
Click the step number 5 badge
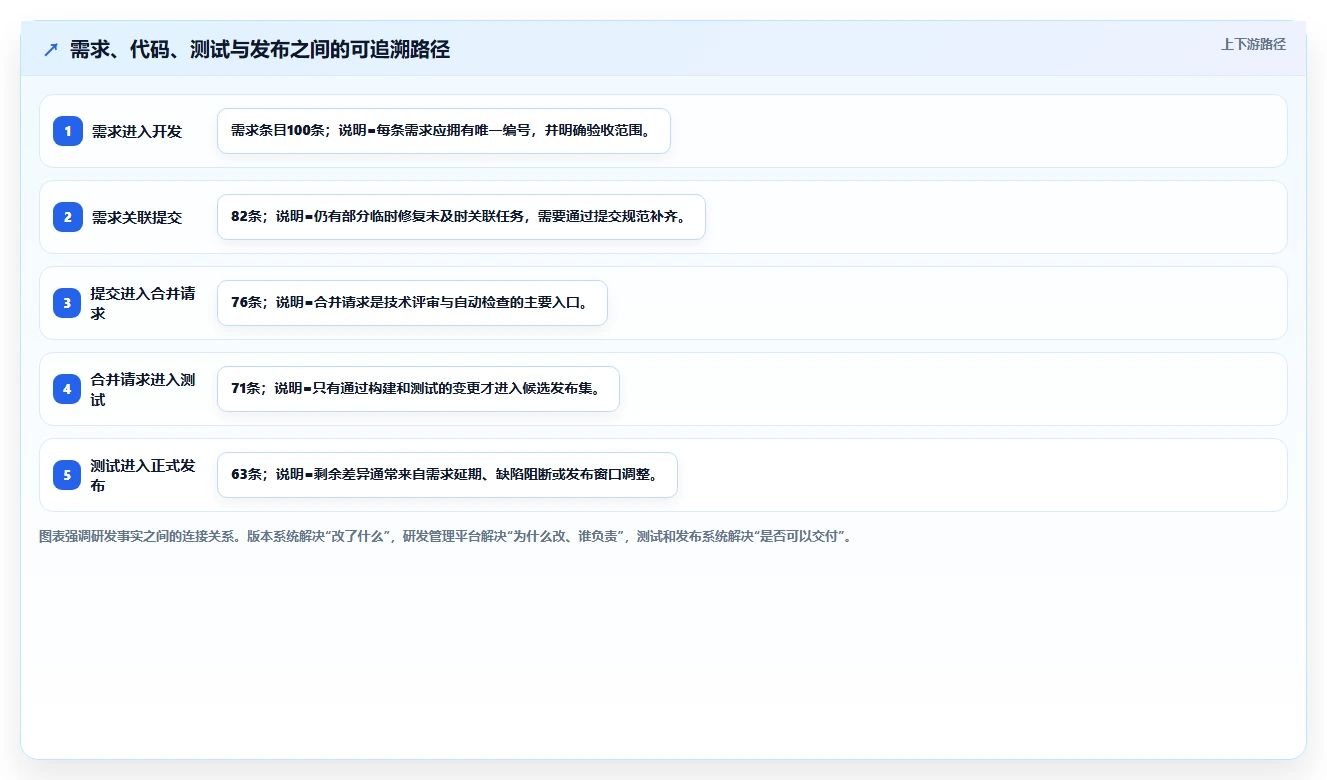point(68,475)
